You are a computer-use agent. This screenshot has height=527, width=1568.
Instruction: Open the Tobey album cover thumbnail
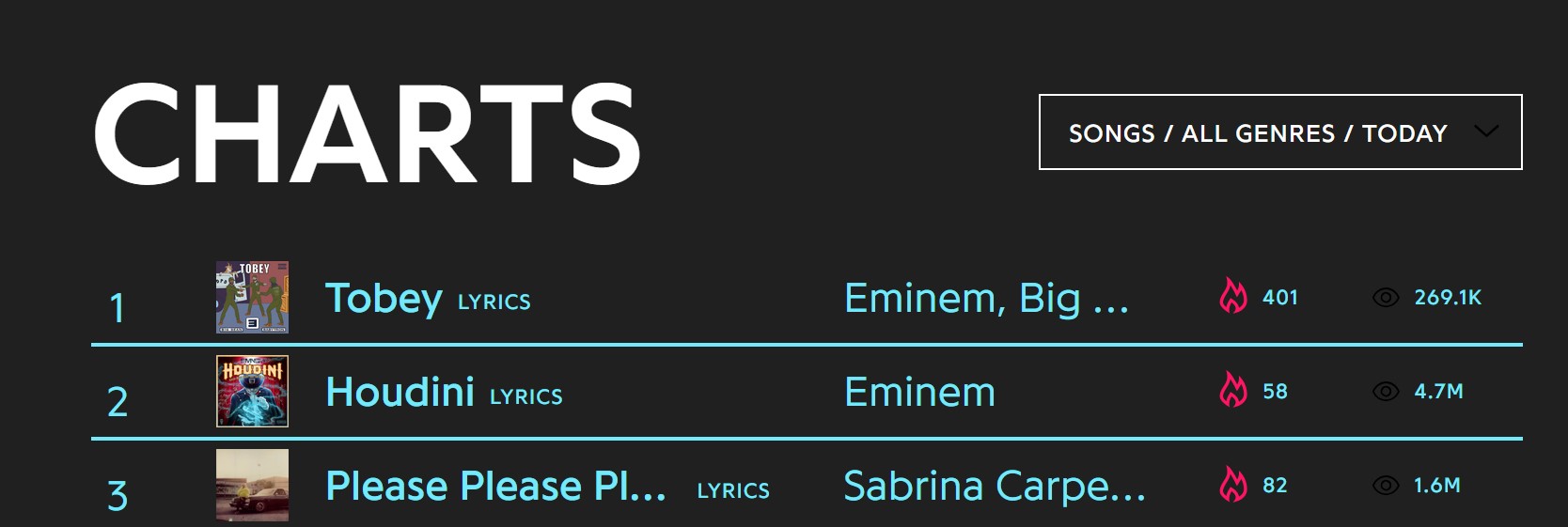pos(252,297)
